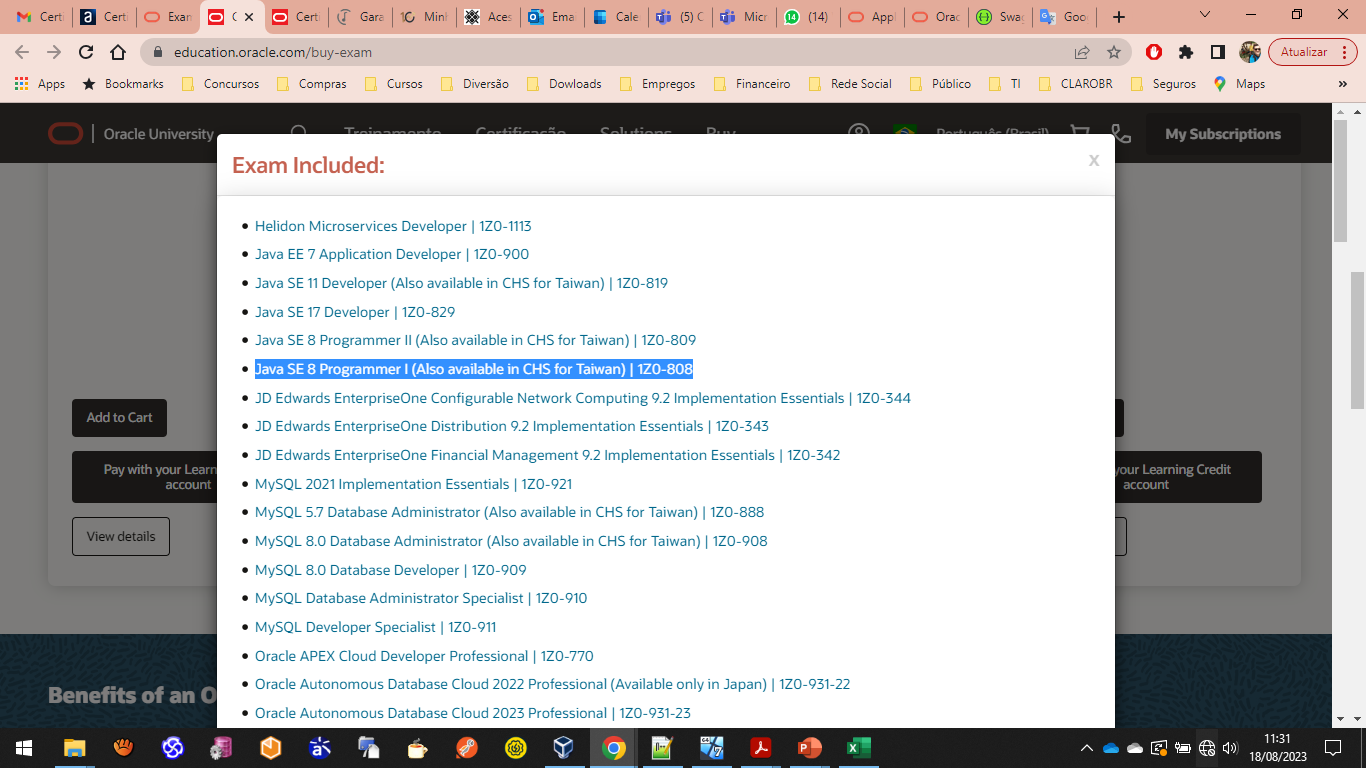Switch to the Calendar tab
The height and width of the screenshot is (768, 1366).
click(616, 17)
